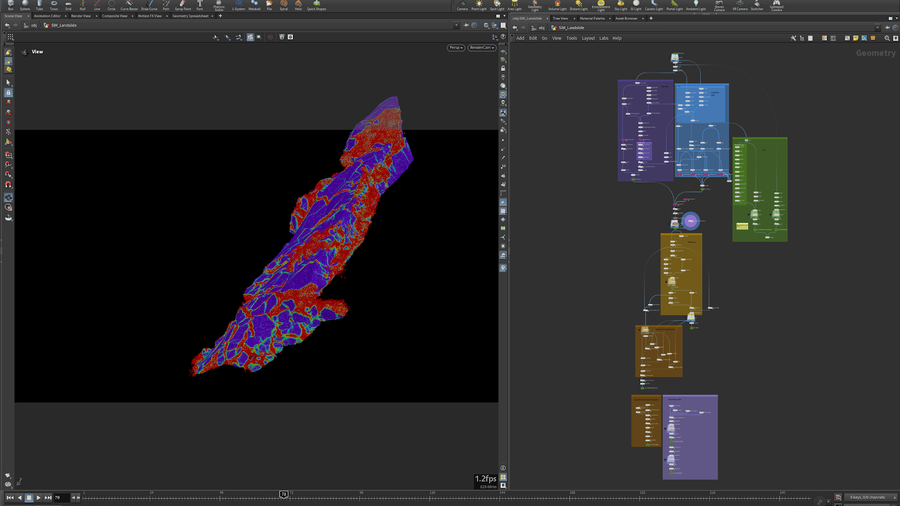Select the Quick Shapes shelf tool
900x506 pixels.
coord(316,5)
